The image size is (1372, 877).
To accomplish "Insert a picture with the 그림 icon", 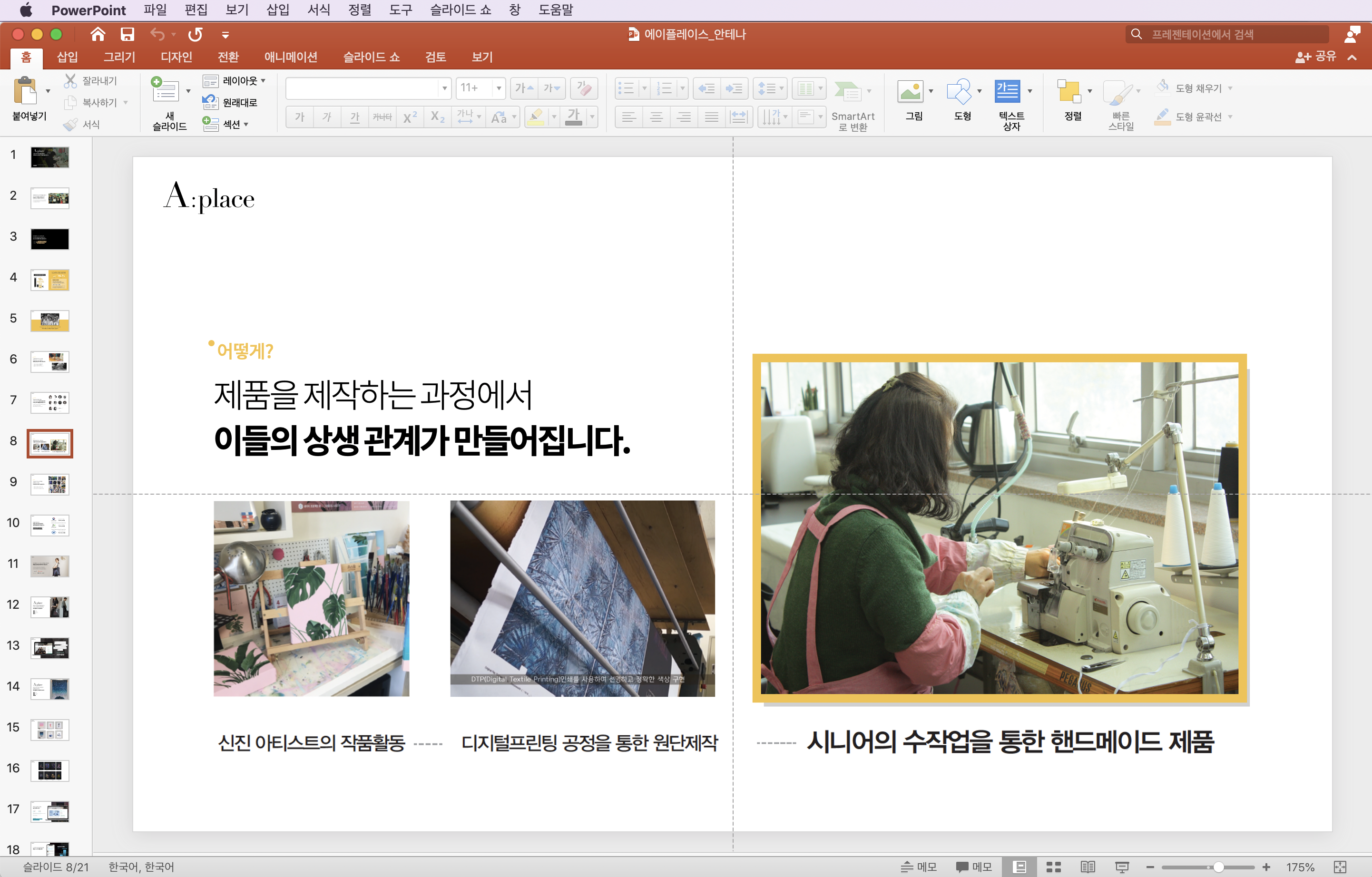I will [910, 91].
